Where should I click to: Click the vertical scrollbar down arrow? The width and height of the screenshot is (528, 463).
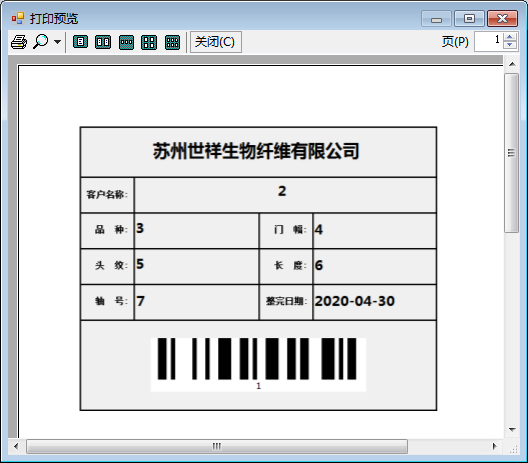point(512,430)
